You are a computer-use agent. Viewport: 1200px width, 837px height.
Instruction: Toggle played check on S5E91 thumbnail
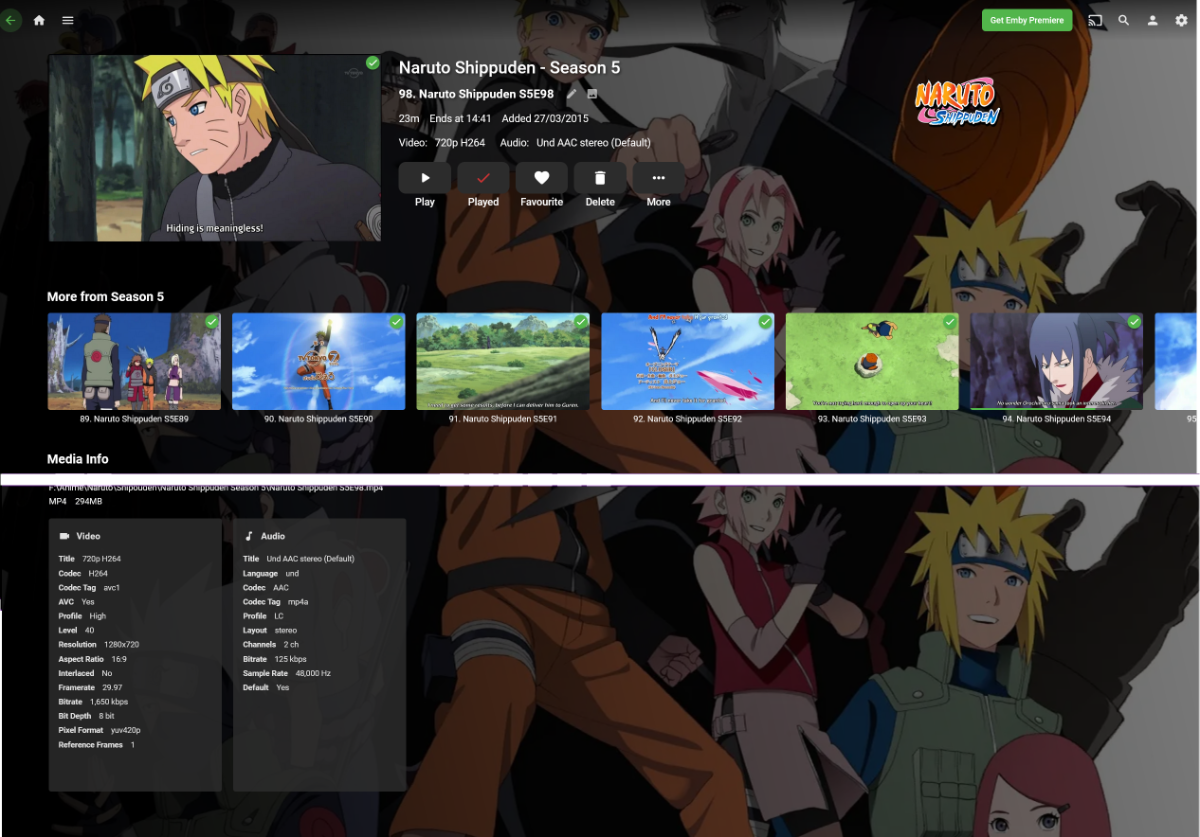(581, 322)
